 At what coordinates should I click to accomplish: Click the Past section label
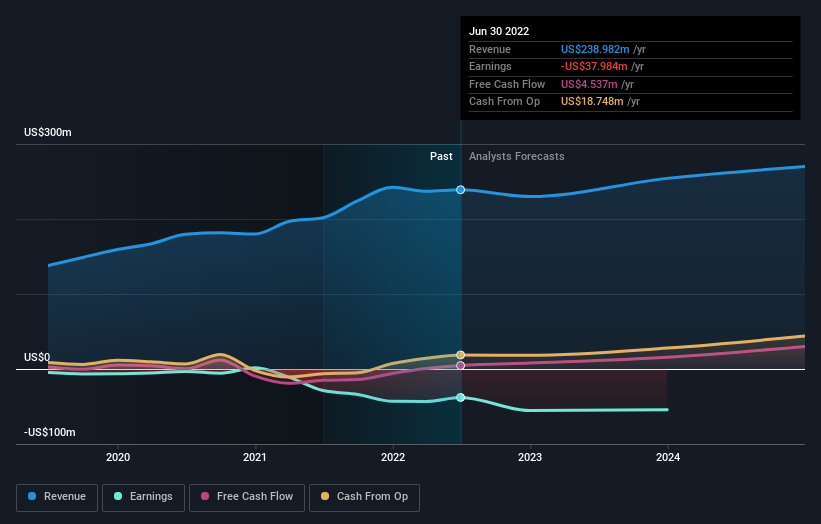point(441,156)
